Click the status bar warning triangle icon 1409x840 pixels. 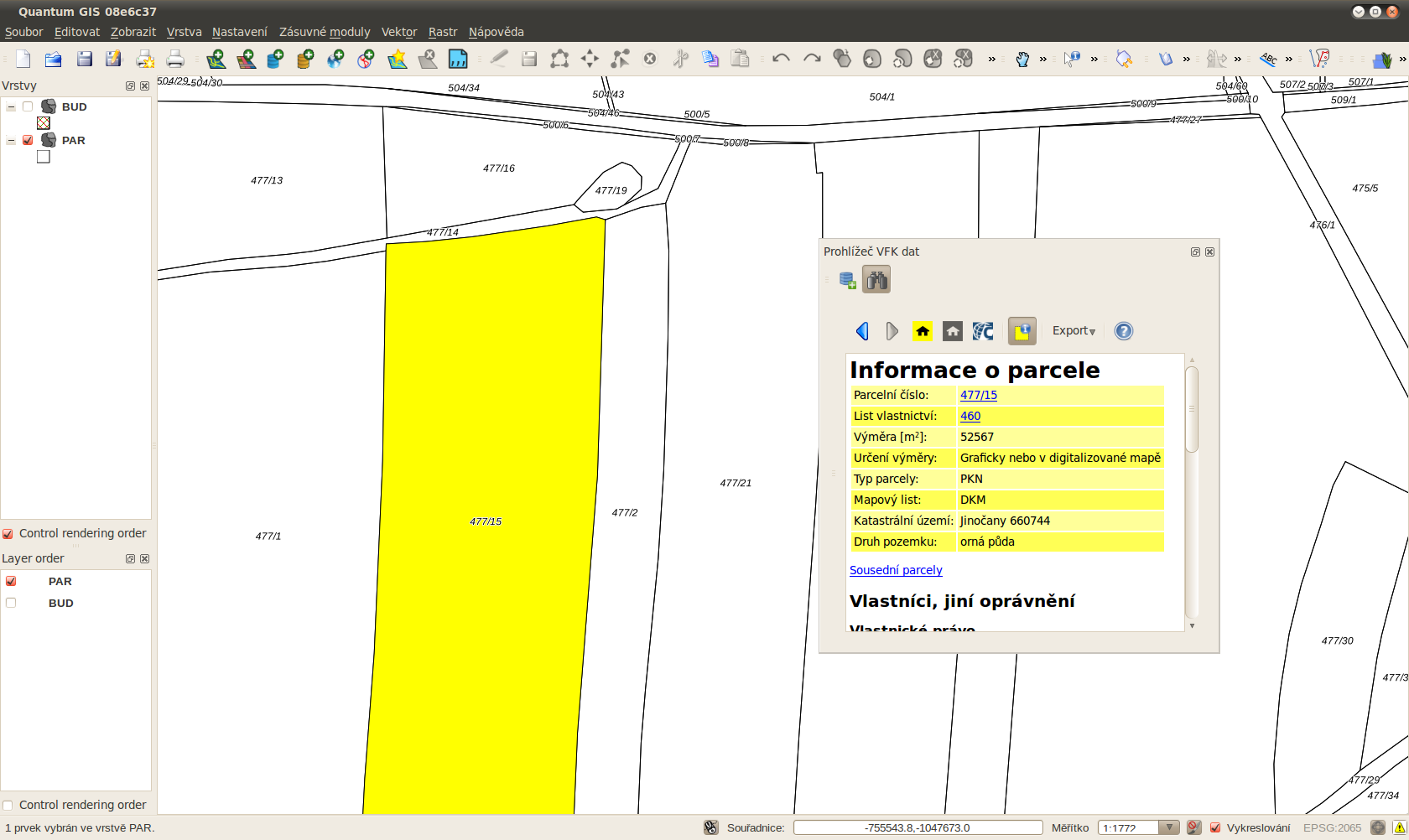1399,827
